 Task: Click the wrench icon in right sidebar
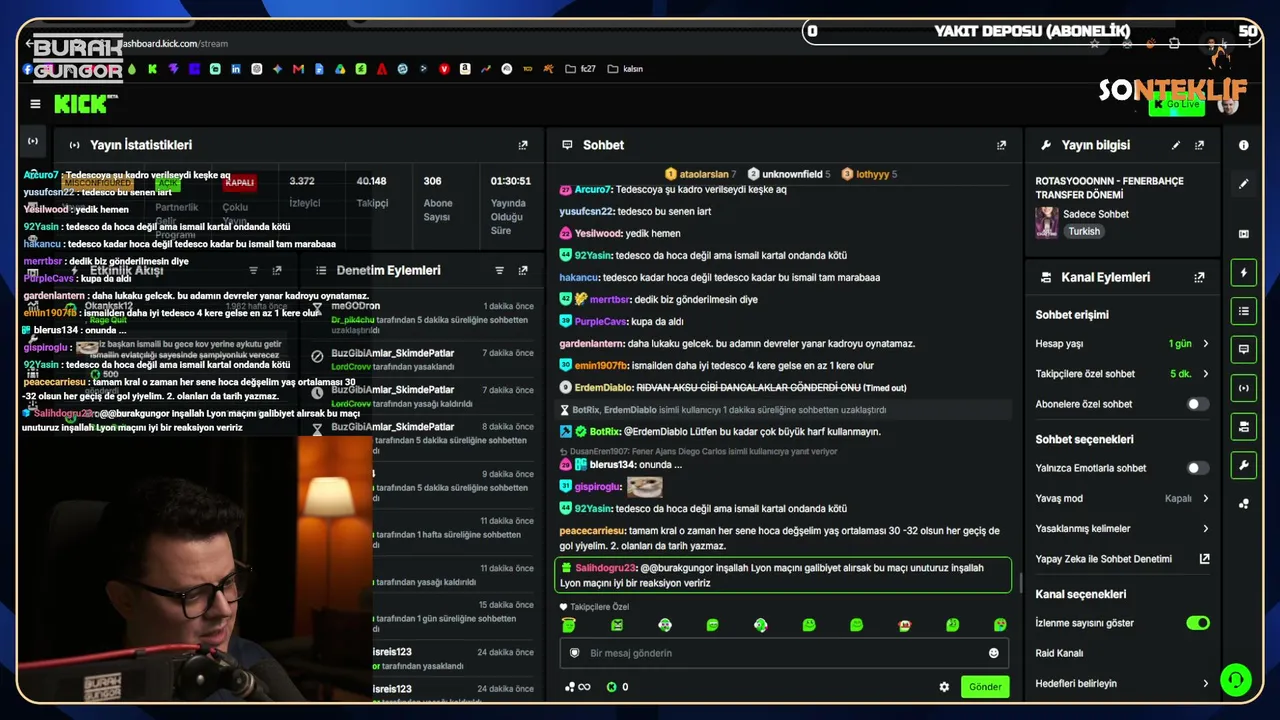coord(1244,465)
